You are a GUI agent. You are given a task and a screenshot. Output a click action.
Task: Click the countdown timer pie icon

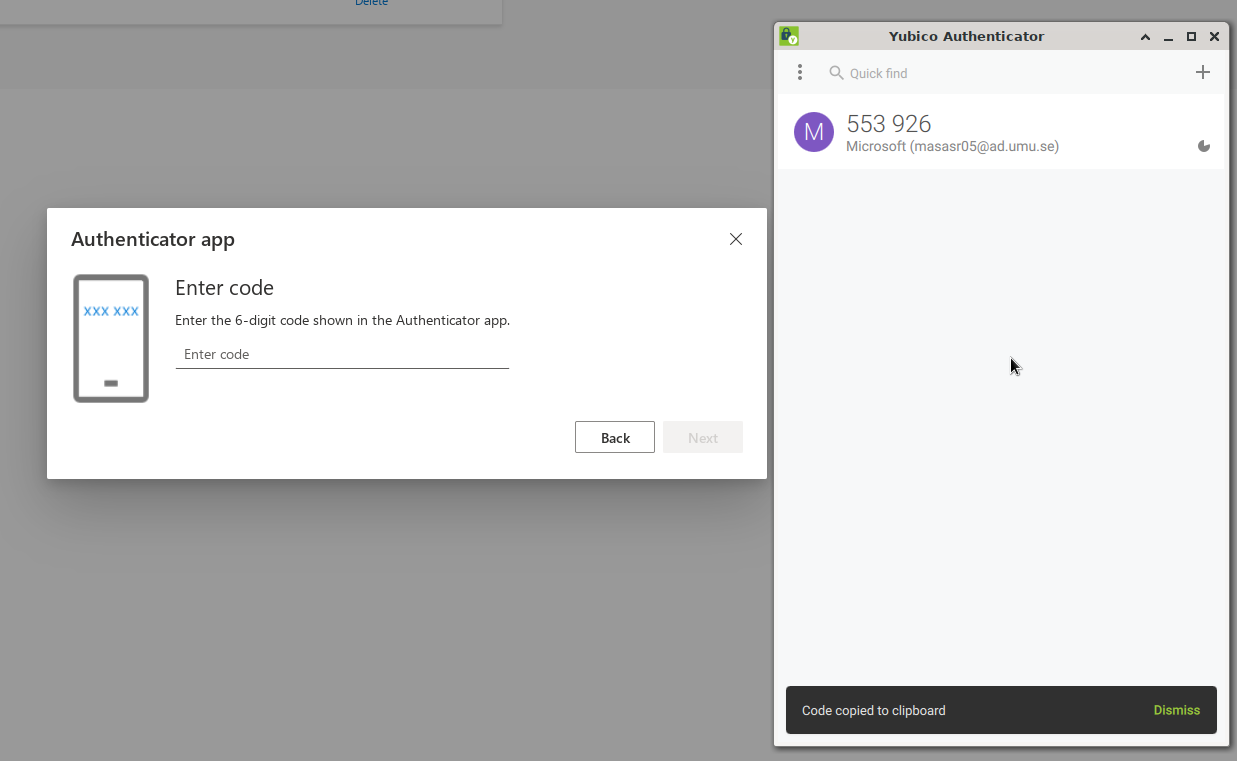1204,146
